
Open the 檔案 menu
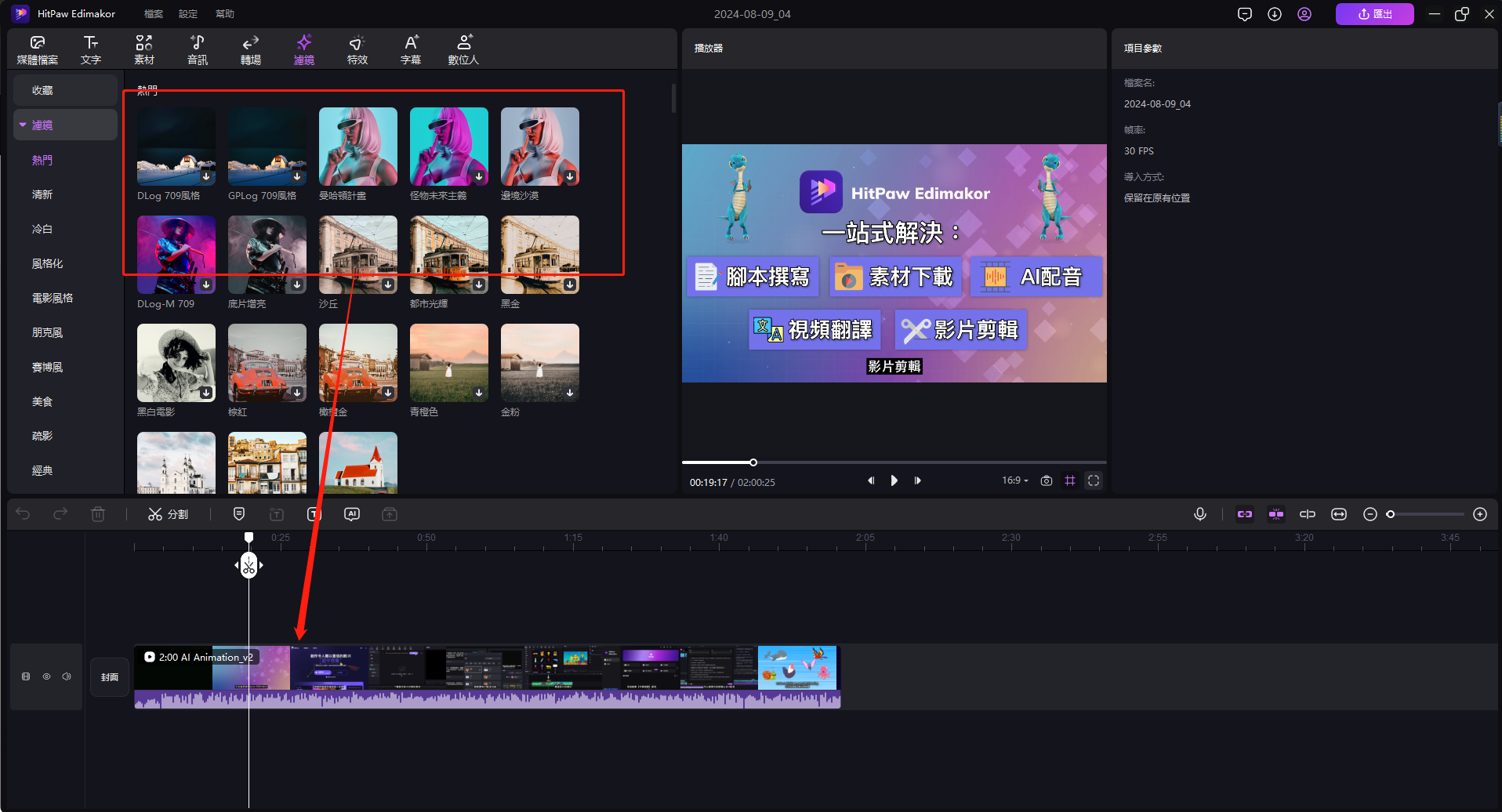coord(154,14)
